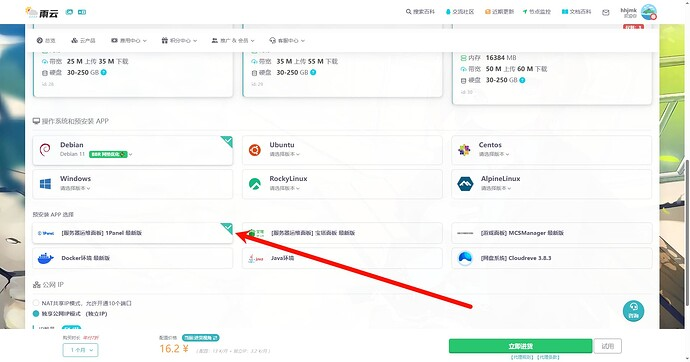The width and height of the screenshot is (690, 362).
Task: Click the Docker whale icon
Action: 45,258
